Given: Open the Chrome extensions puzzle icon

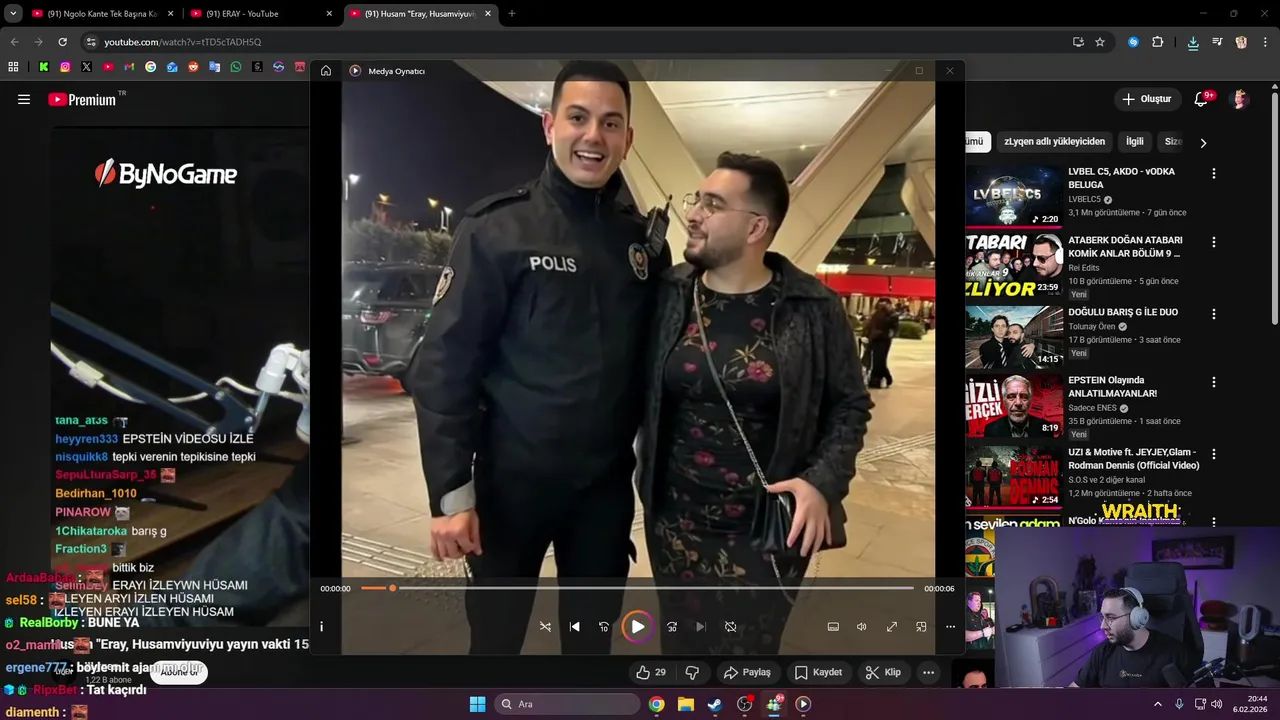Looking at the screenshot, I should click(1158, 42).
